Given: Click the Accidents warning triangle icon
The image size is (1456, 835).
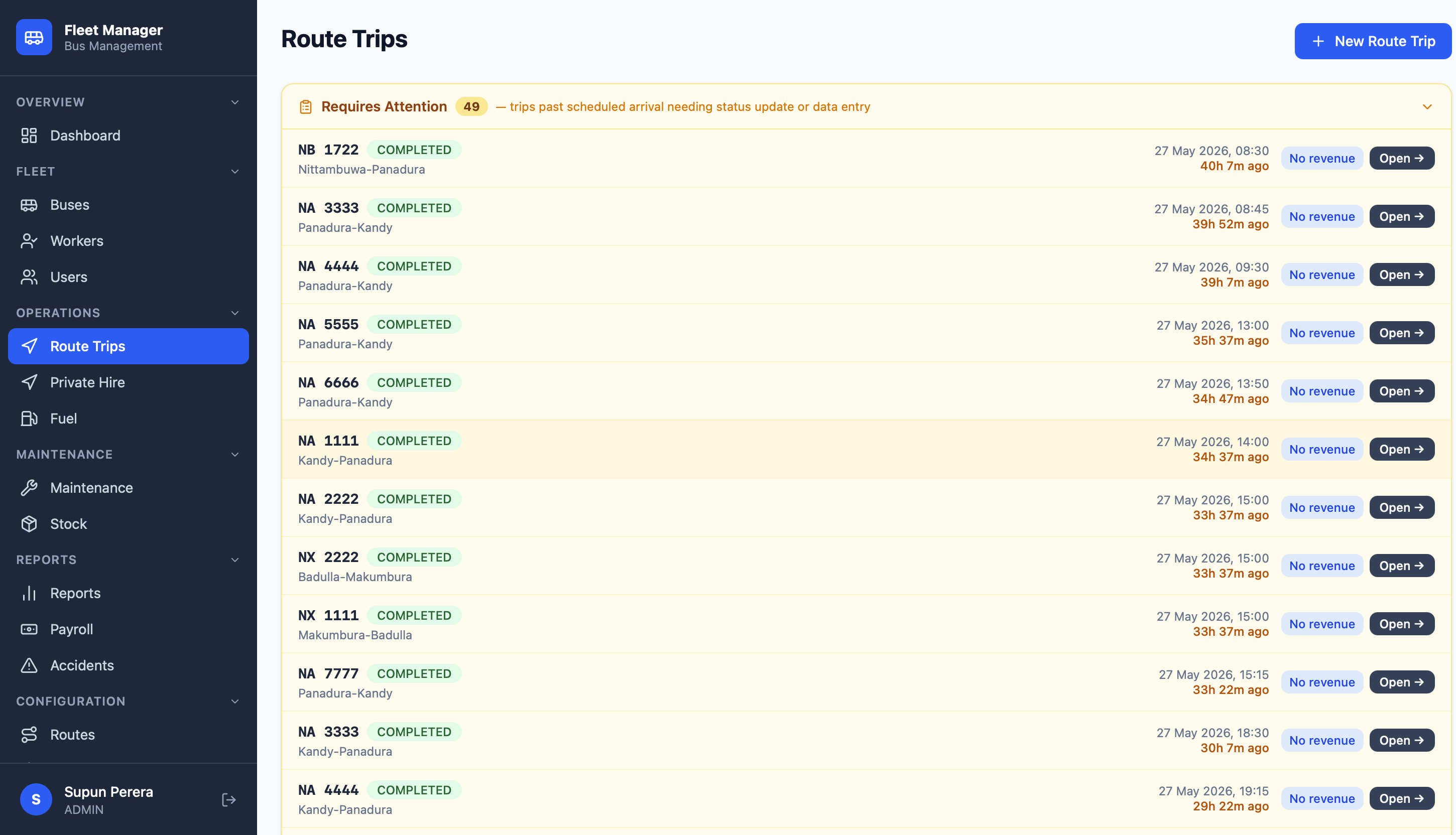Looking at the screenshot, I should (29, 666).
